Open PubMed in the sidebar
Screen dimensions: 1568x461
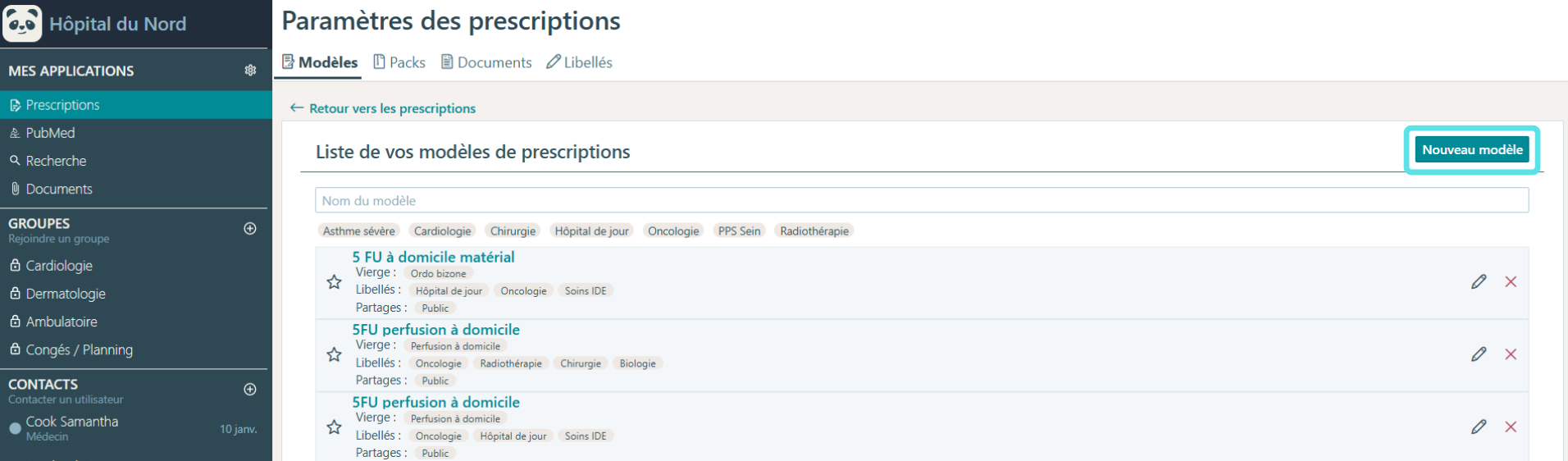tap(50, 133)
